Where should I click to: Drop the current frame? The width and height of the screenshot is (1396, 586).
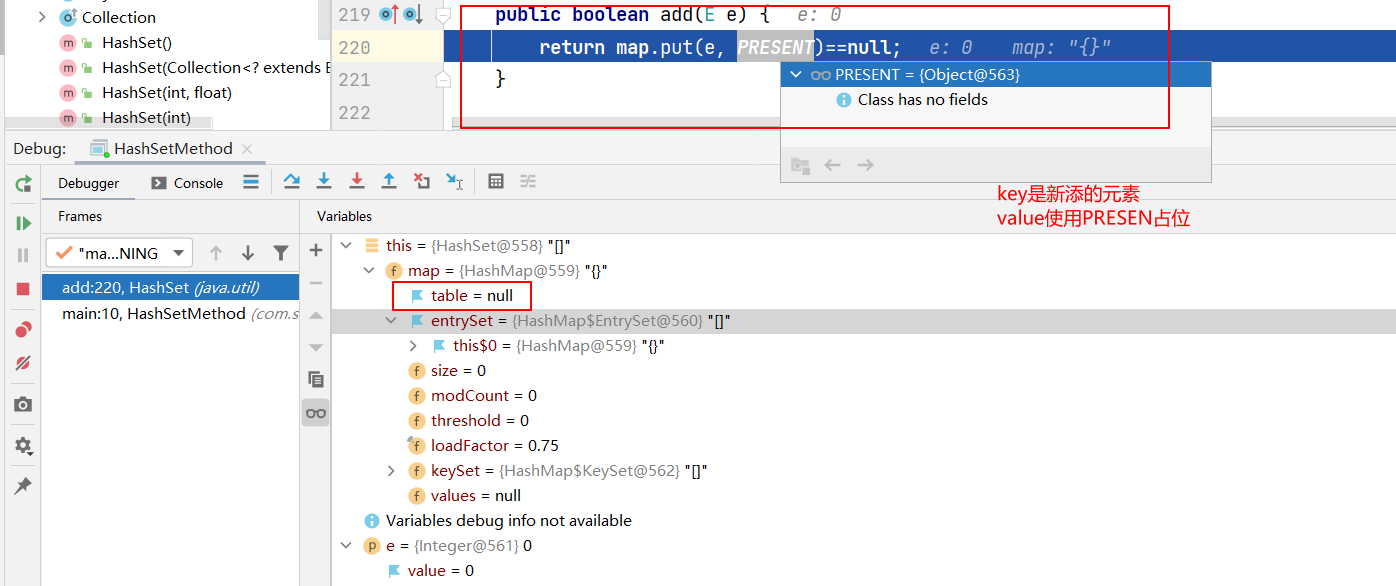tap(422, 181)
